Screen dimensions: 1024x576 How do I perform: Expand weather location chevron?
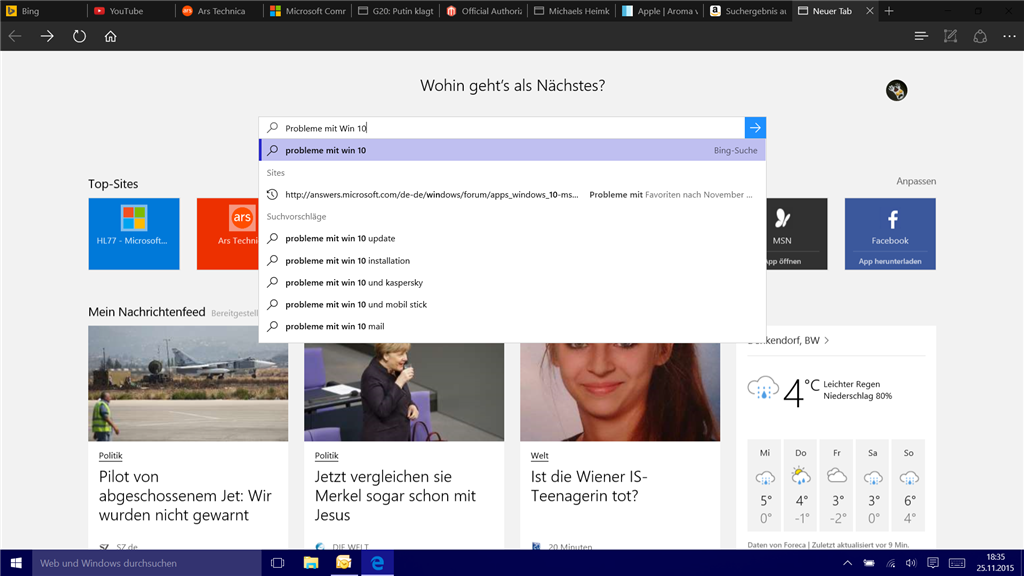(827, 340)
